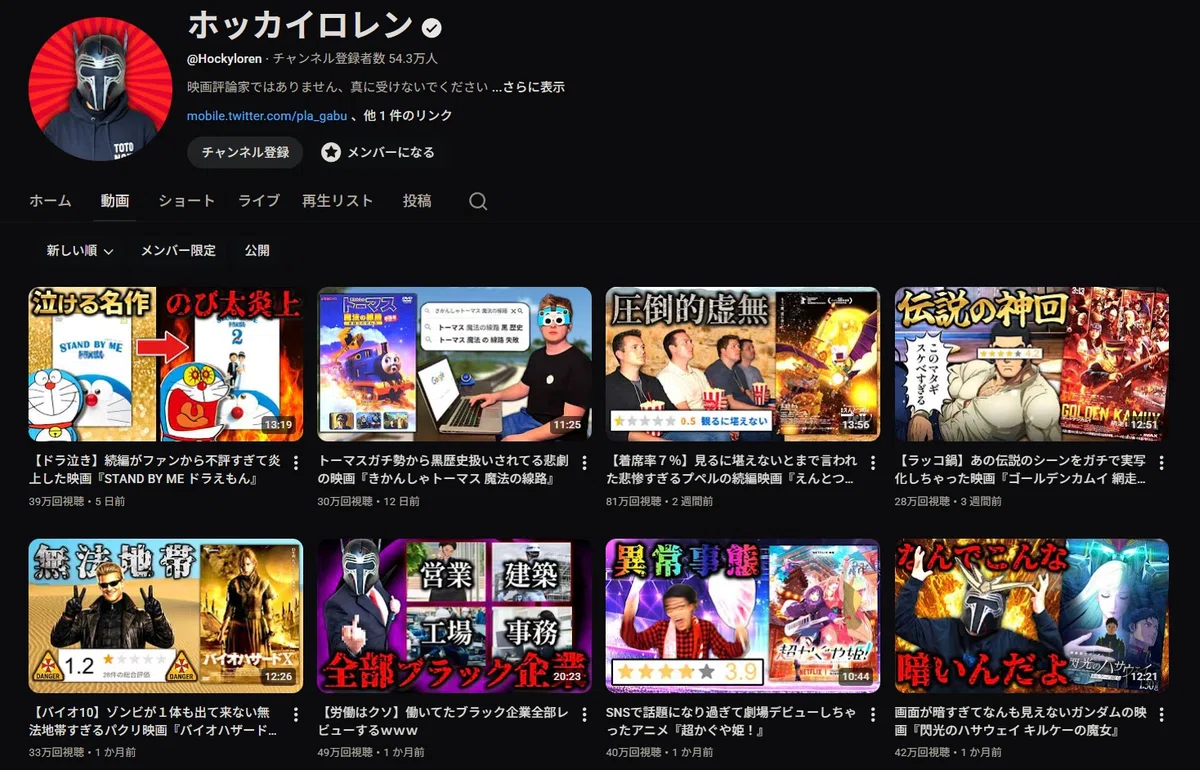Switch to the 再生リスト tab
Image resolution: width=1200 pixels, height=770 pixels.
pyautogui.click(x=338, y=201)
